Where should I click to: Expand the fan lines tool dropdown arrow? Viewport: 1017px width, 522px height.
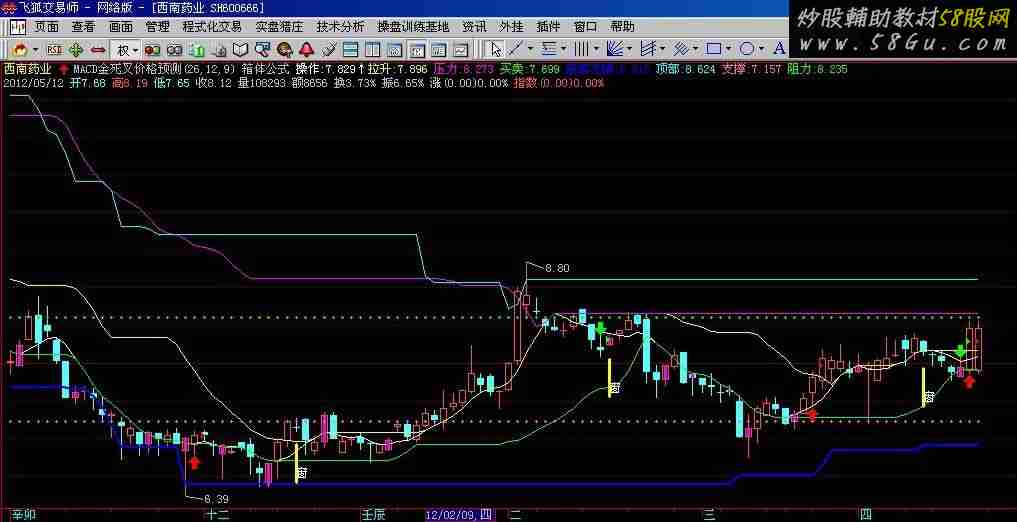(629, 50)
